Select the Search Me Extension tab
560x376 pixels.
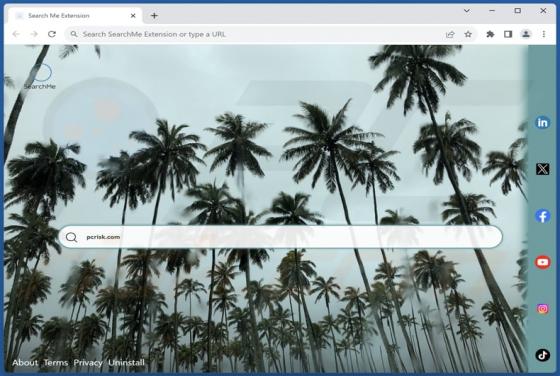[74, 16]
